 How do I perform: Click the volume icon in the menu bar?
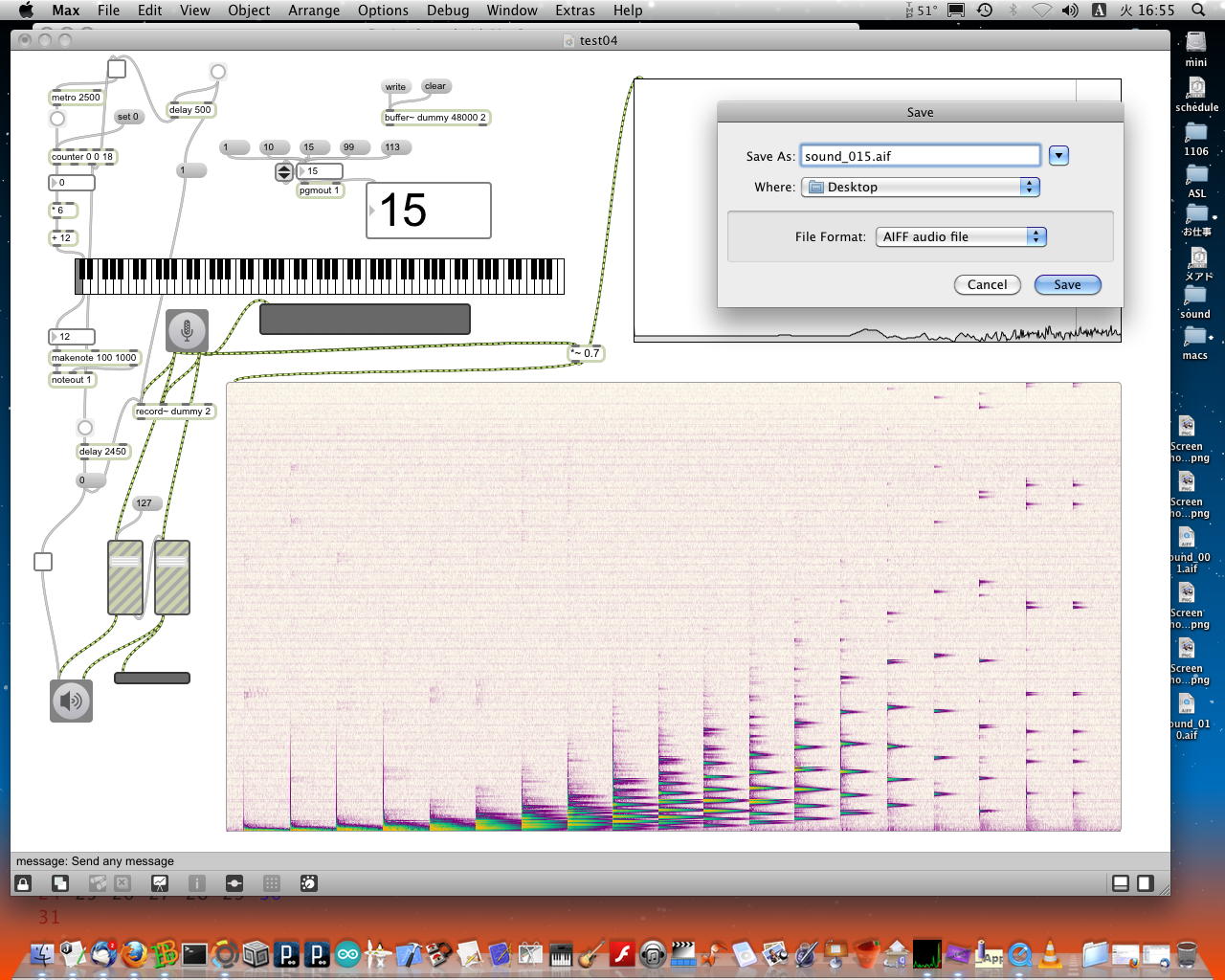(1070, 11)
